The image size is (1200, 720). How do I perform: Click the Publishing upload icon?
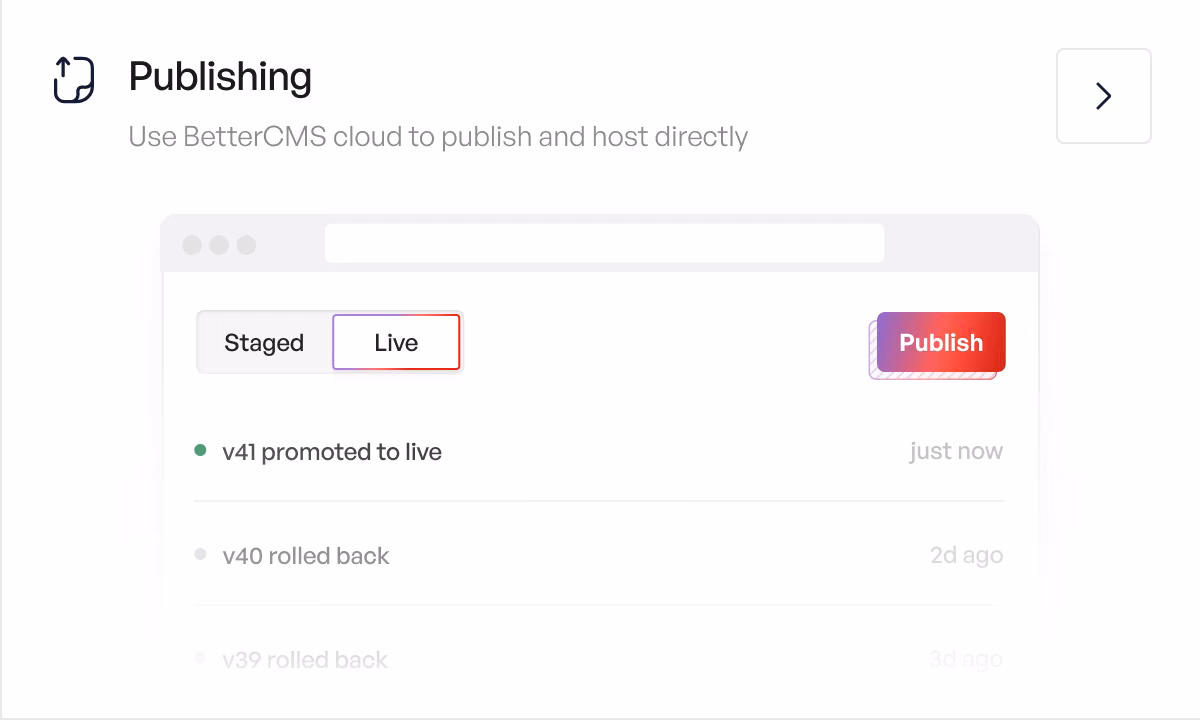(x=74, y=80)
